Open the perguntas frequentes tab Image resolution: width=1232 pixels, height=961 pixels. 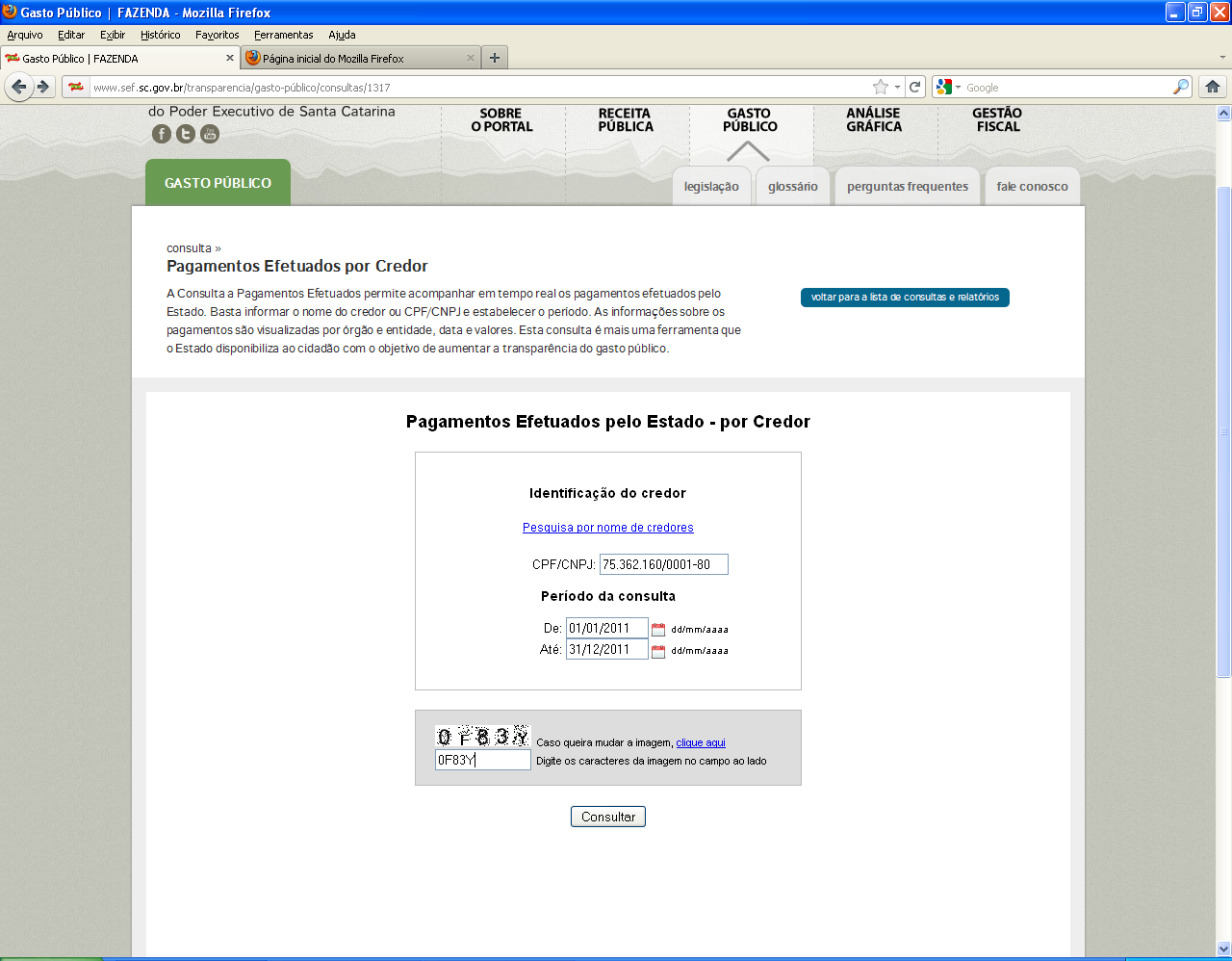click(908, 186)
